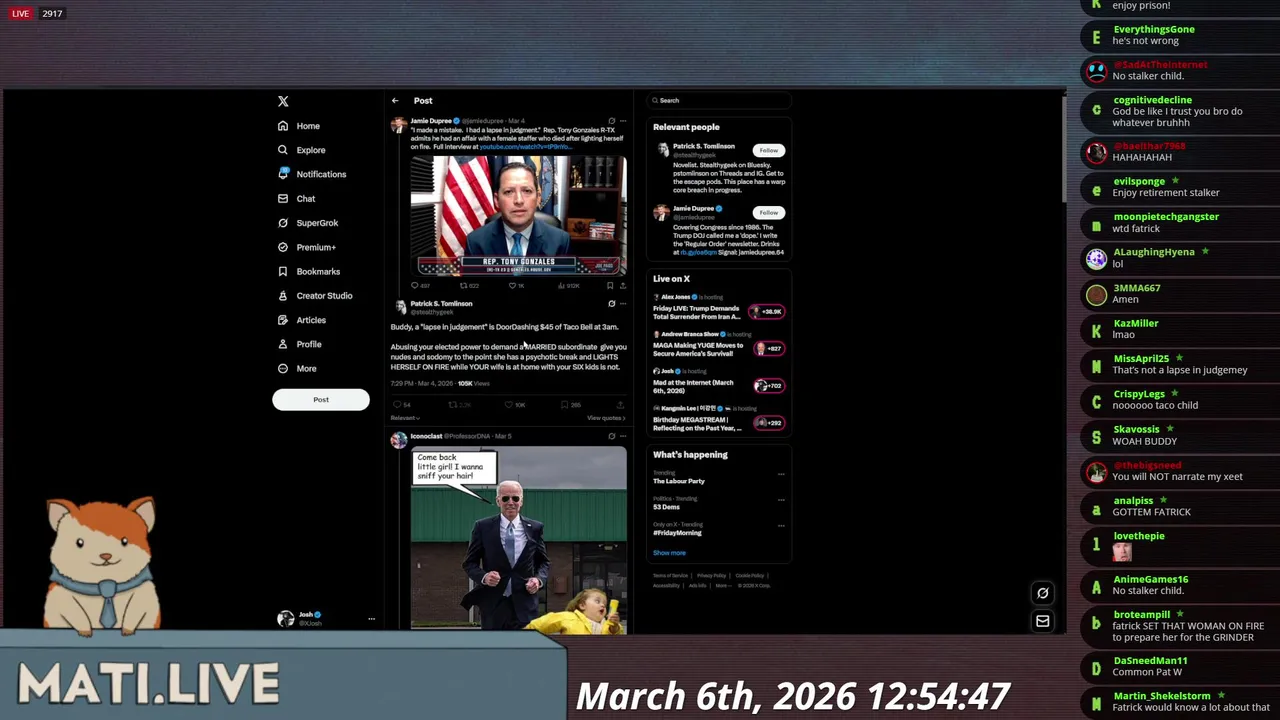Open Bookmarks in the sidebar
This screenshot has height=720, width=1280.
(x=309, y=271)
